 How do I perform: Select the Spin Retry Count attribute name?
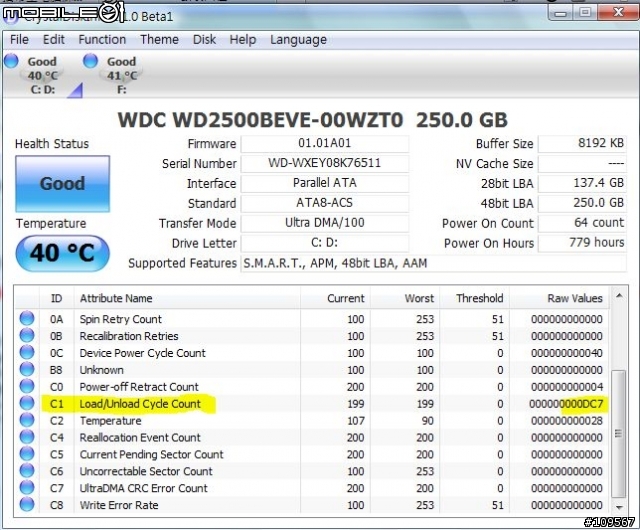[x=120, y=319]
